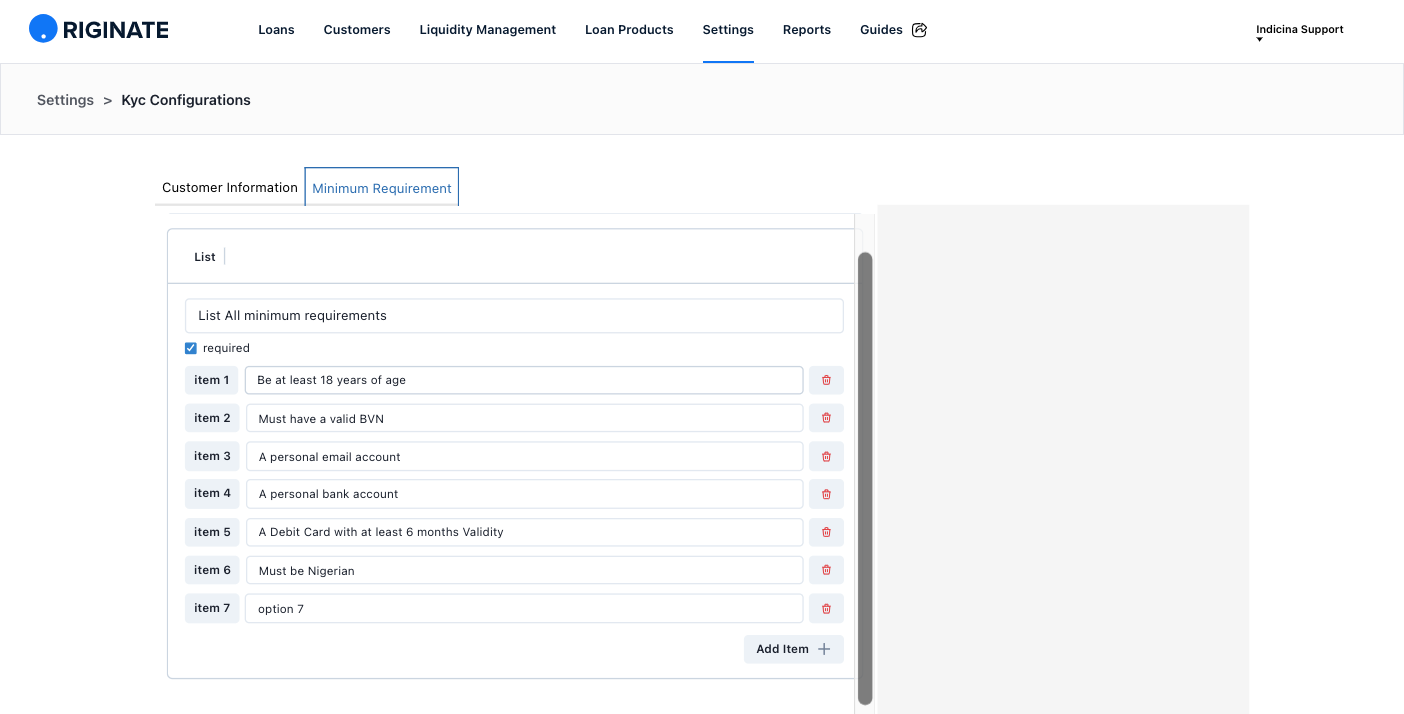
Task: Edit the A personal bank account field
Action: [524, 494]
